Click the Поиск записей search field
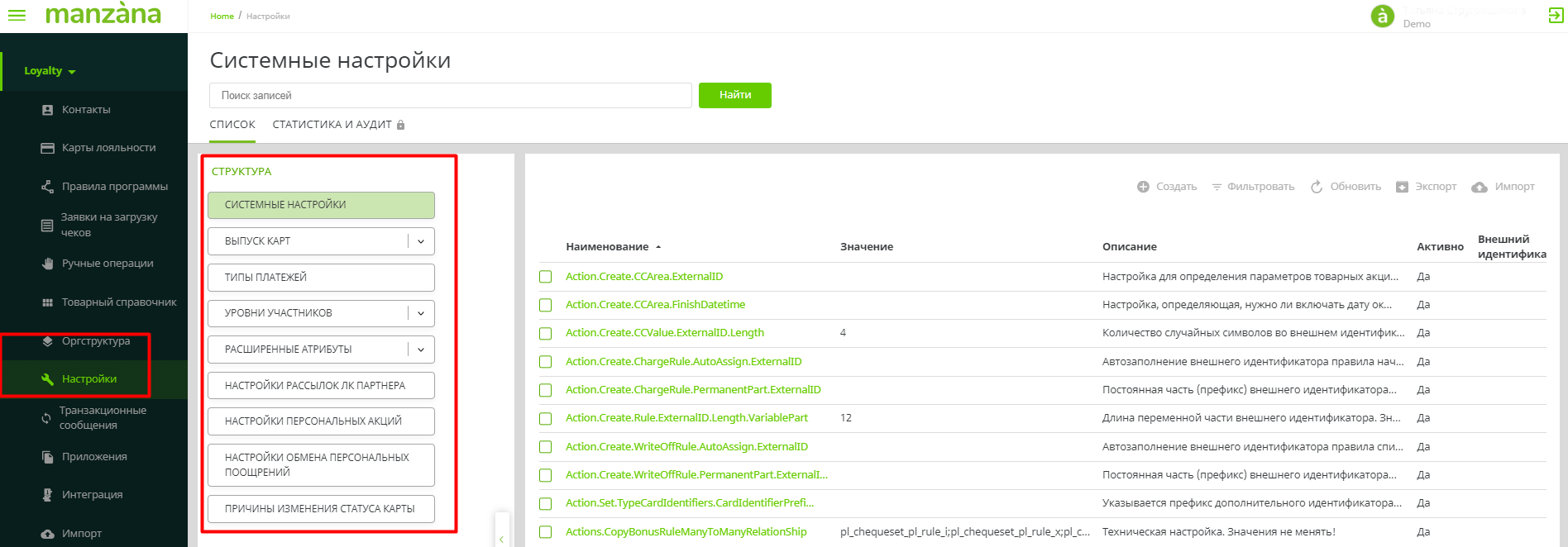This screenshot has height=547, width=1568. (450, 96)
